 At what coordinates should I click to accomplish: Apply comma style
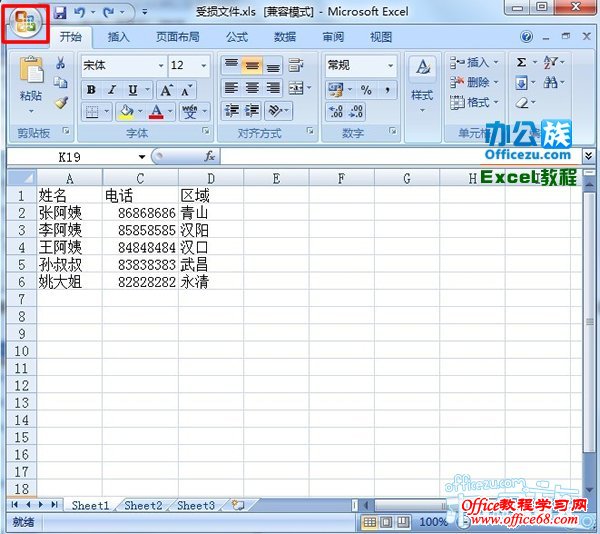(387, 90)
